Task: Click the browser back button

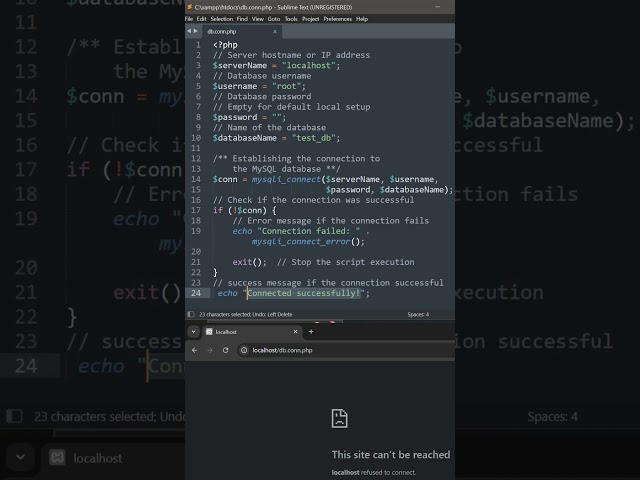Action: 194,350
